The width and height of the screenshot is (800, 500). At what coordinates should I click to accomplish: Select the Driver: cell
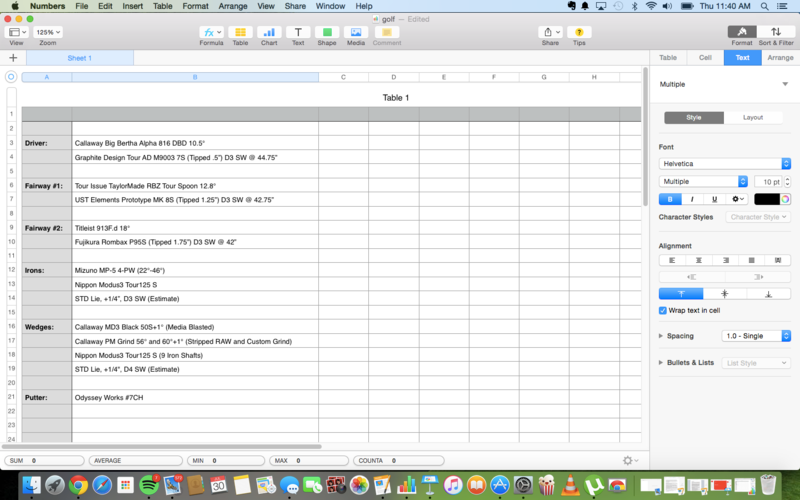46,143
